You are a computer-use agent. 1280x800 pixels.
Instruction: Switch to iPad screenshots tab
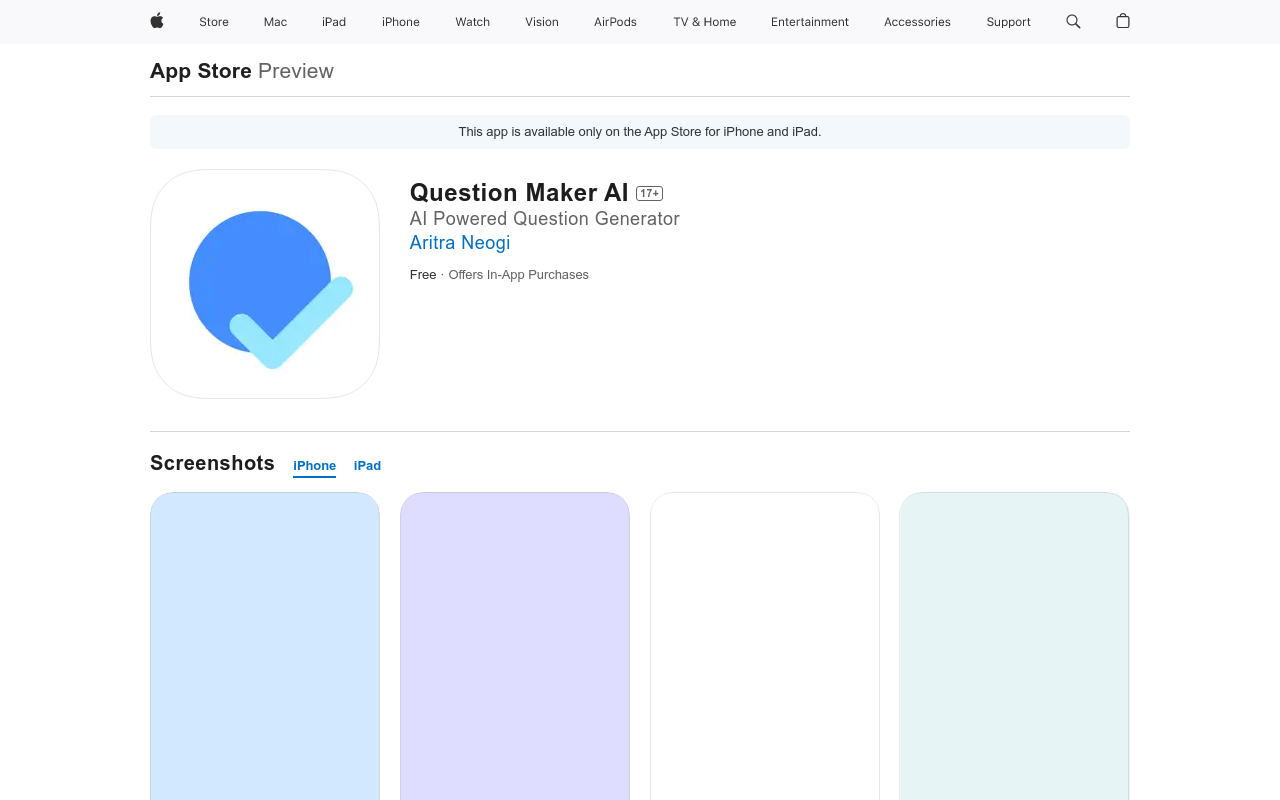tap(367, 466)
